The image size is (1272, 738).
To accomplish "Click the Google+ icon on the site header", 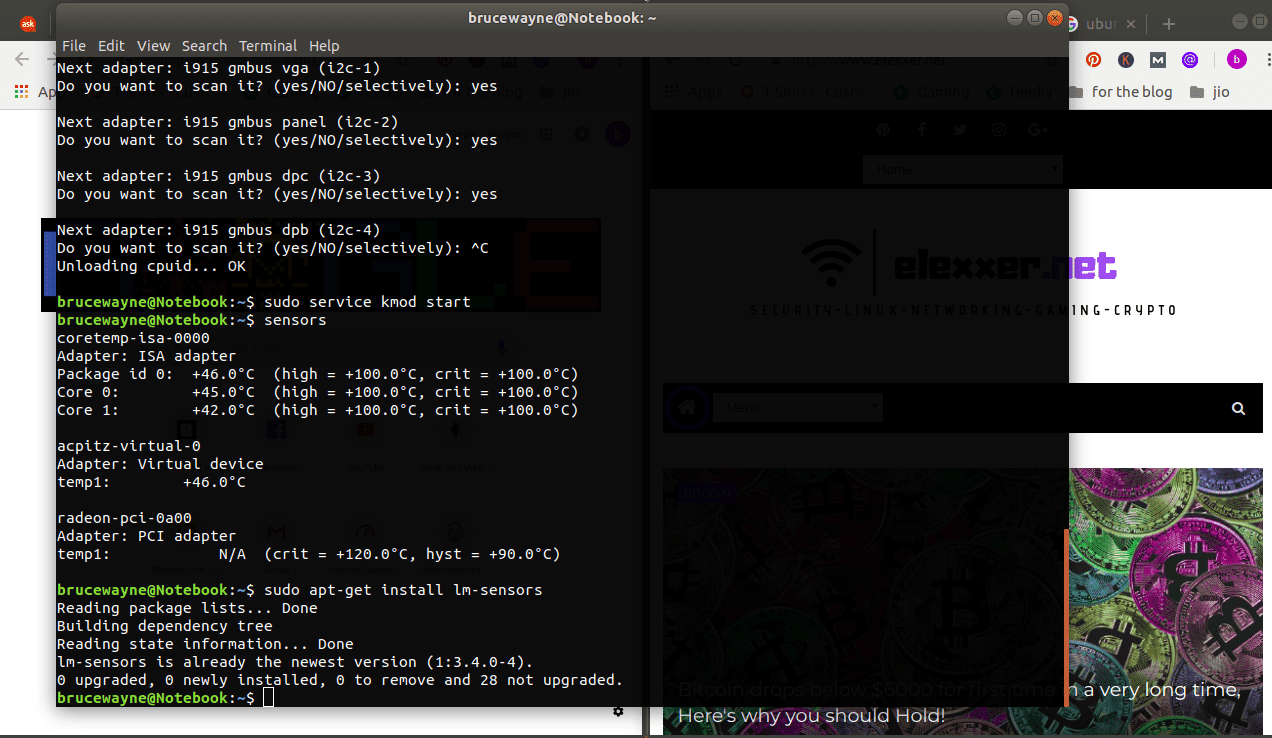I will [x=1038, y=129].
